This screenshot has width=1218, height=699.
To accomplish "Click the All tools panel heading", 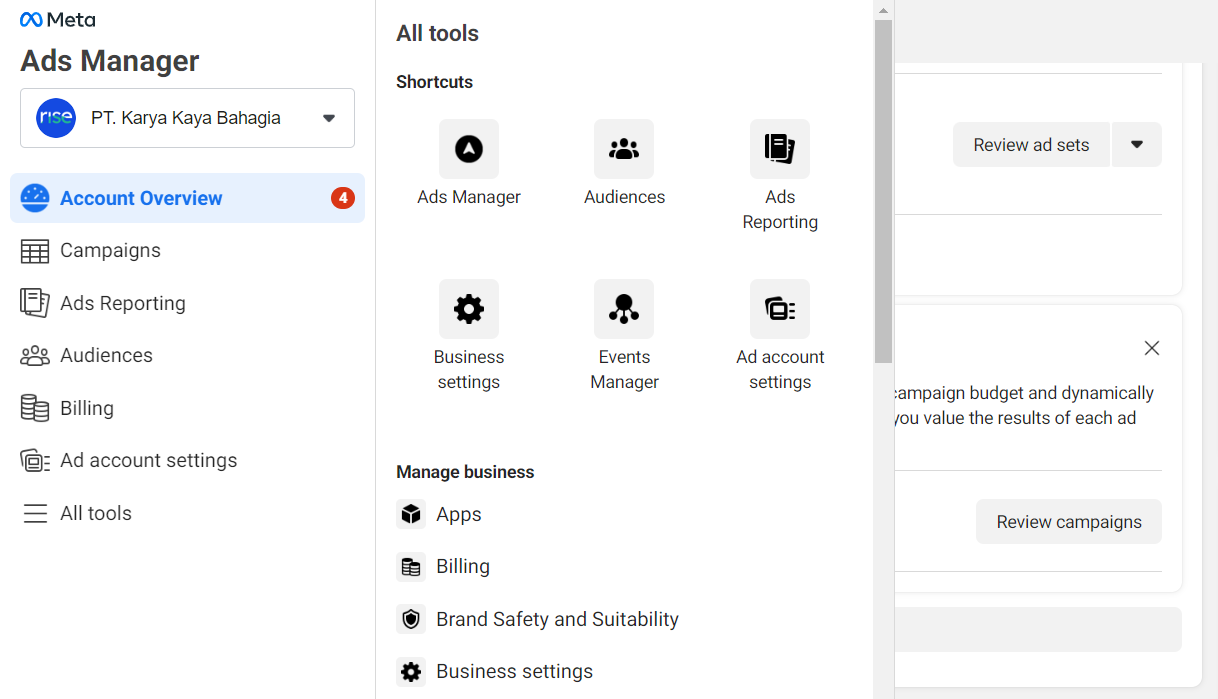I will 437,33.
